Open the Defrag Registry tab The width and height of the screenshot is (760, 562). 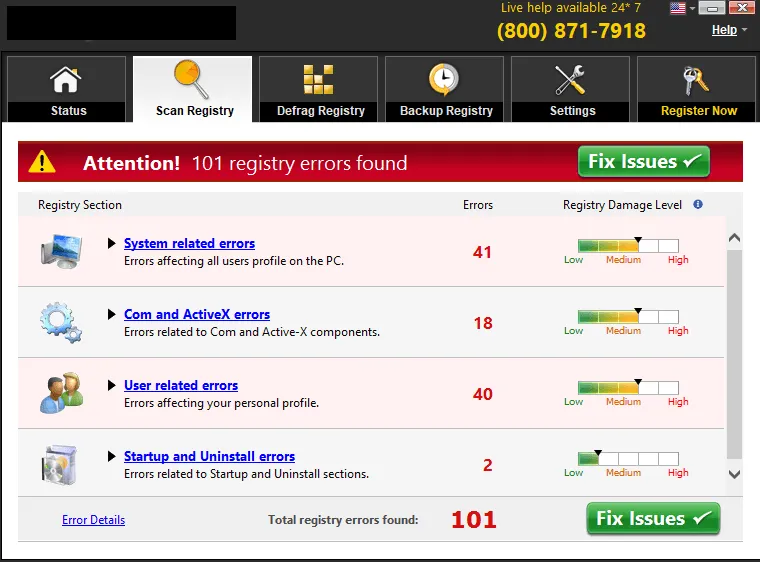pos(318,89)
